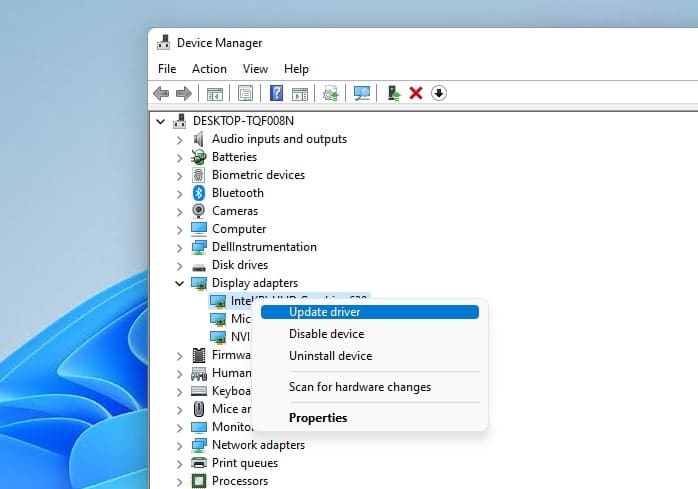The height and width of the screenshot is (489, 698).
Task: Open Properties from the context menu
Action: click(x=318, y=418)
